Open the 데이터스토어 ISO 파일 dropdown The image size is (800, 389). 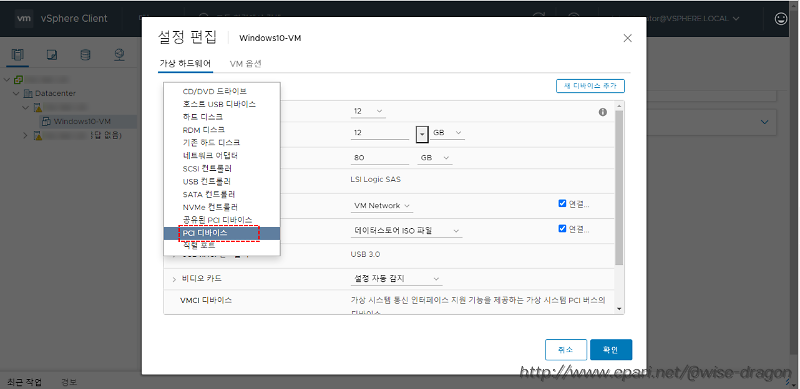(407, 231)
